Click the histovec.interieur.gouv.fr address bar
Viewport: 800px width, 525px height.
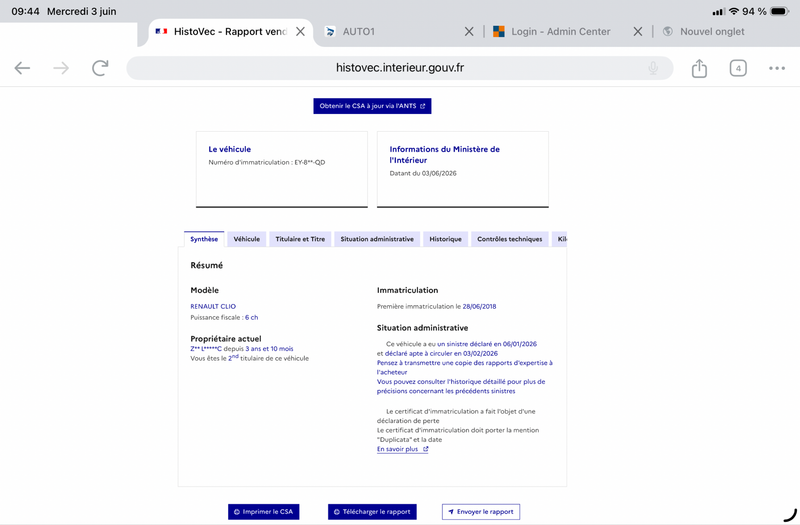click(399, 68)
